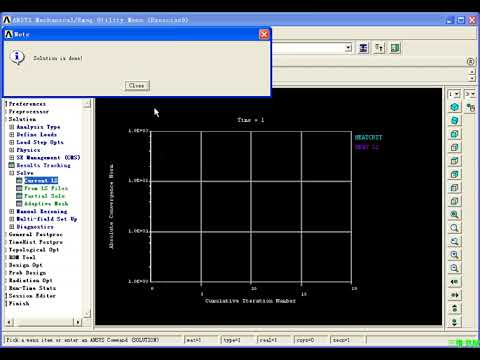480x360 pixels.
Task: Expand the Load Step Opts node
Action: coord(12,142)
